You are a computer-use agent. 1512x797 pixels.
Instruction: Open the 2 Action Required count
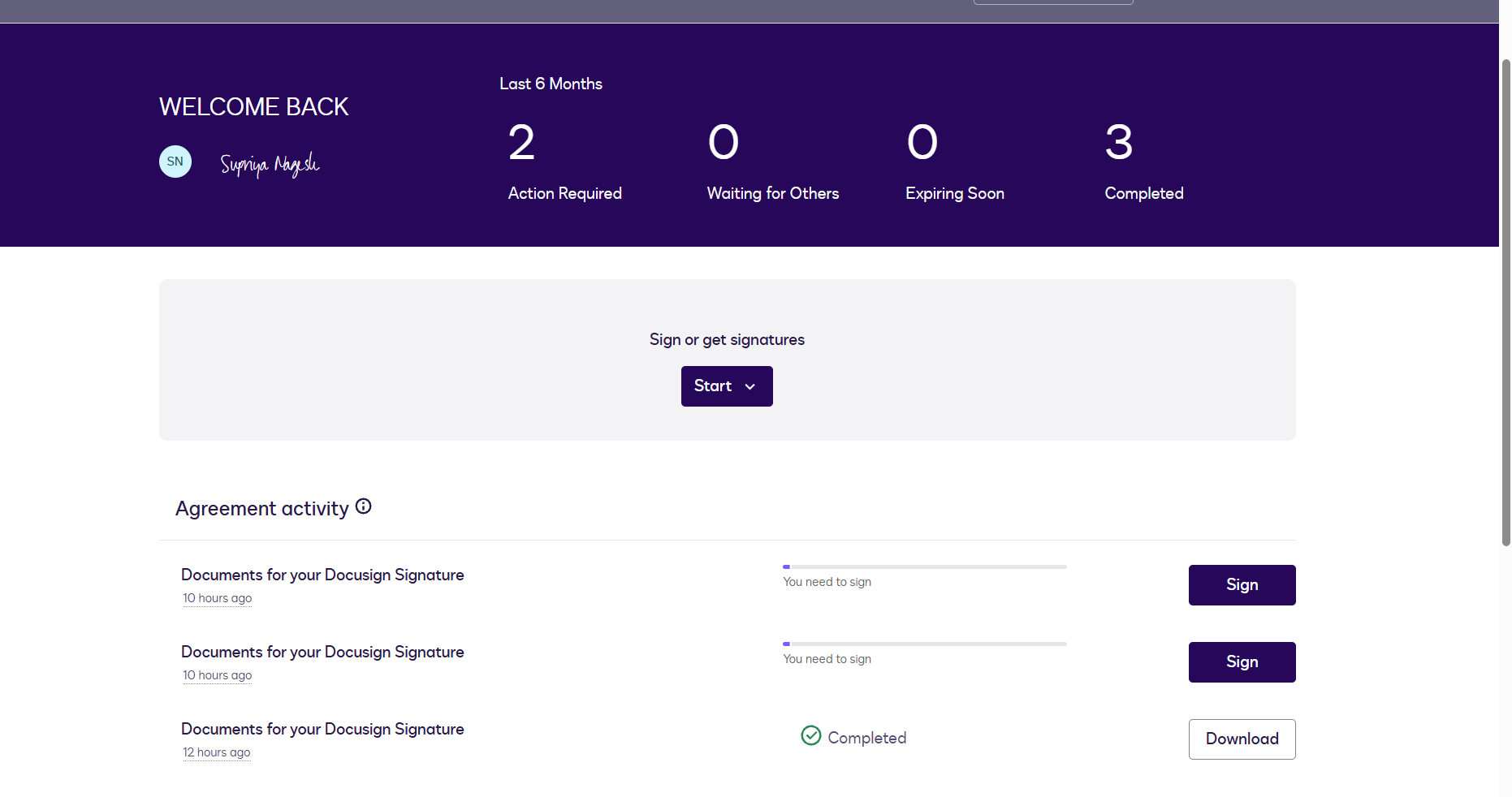[x=565, y=162]
